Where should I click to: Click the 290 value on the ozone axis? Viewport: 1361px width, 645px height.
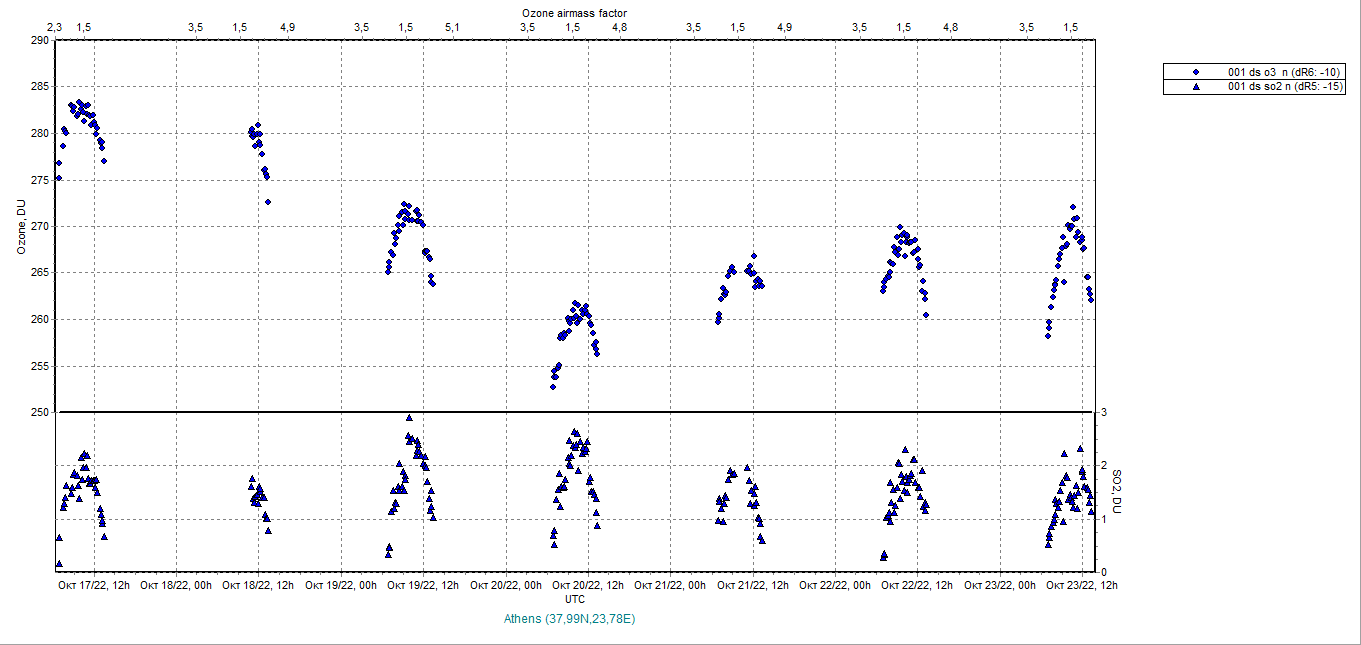coord(39,41)
